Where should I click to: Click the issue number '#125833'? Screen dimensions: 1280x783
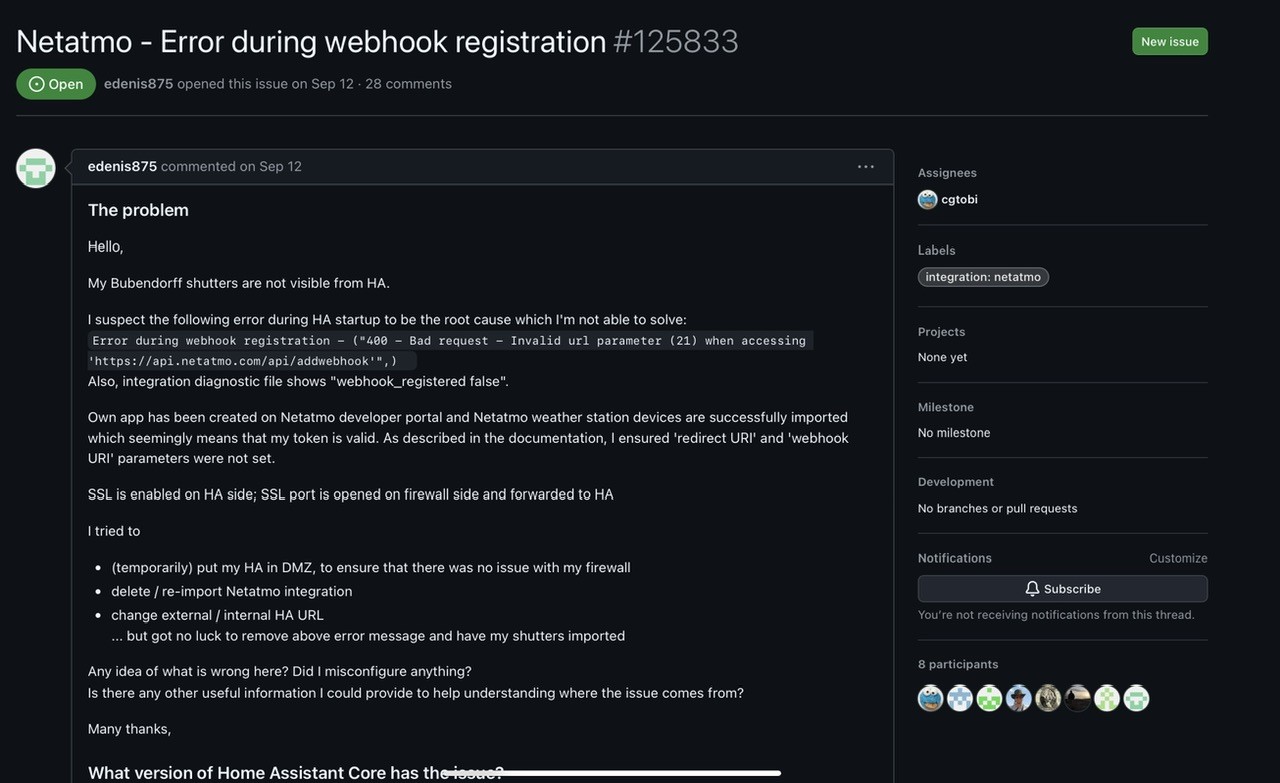pos(676,41)
